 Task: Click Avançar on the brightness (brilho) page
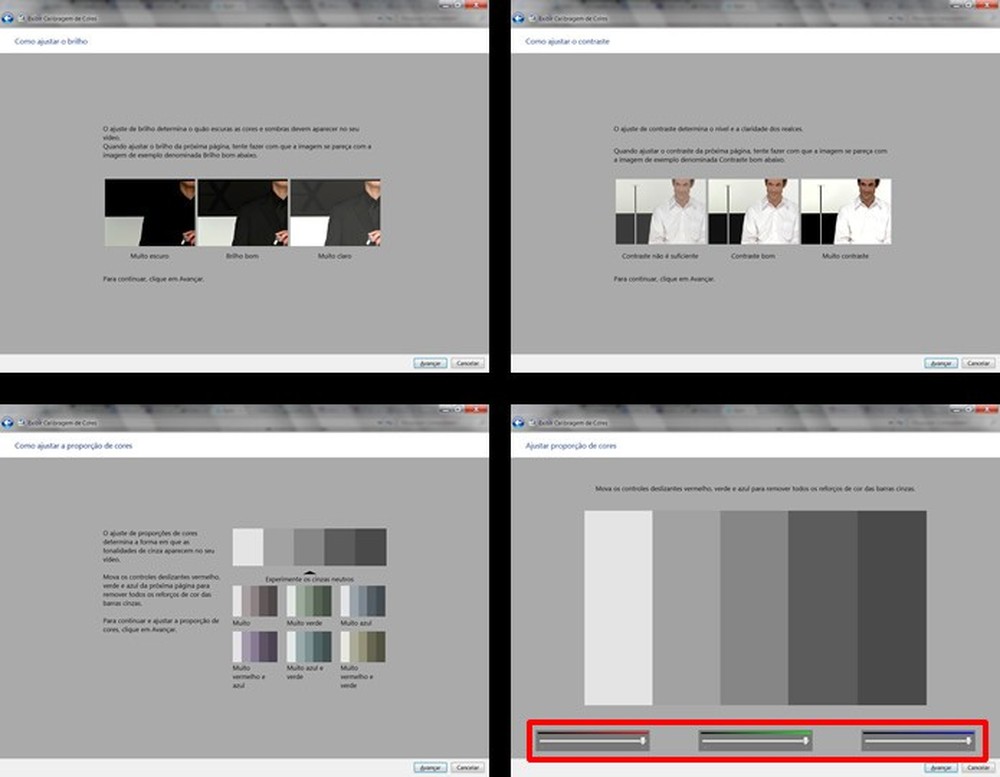point(430,363)
